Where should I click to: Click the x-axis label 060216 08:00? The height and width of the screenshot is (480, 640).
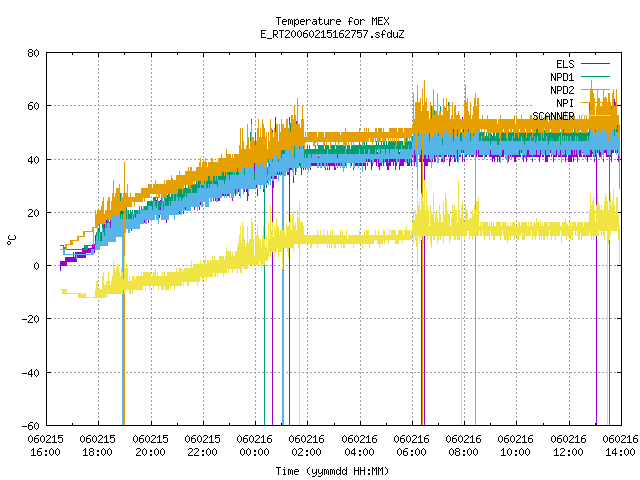pos(464,446)
